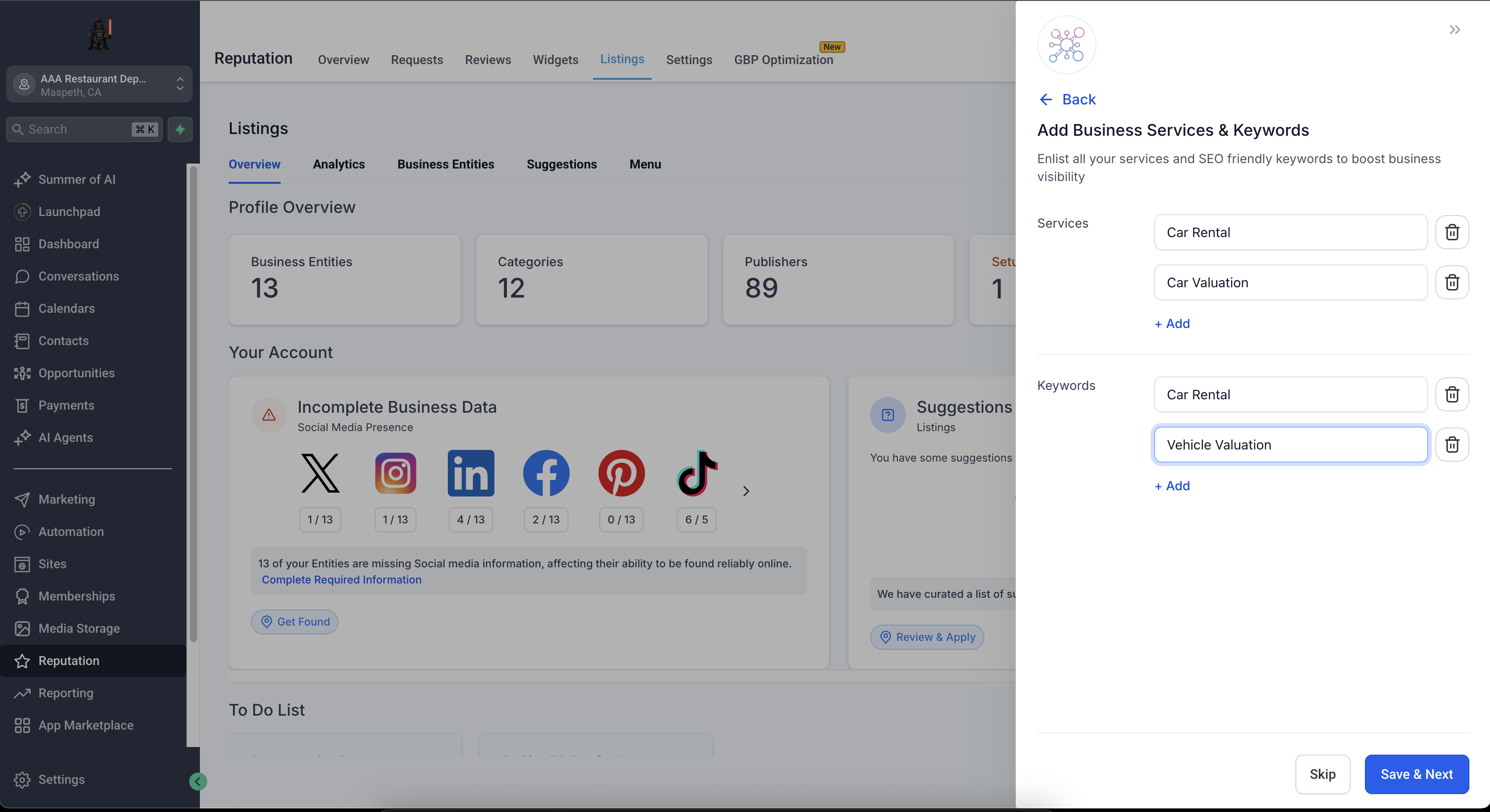This screenshot has width=1490, height=812.
Task: Open the GBP Optimization tab
Action: tap(783, 60)
